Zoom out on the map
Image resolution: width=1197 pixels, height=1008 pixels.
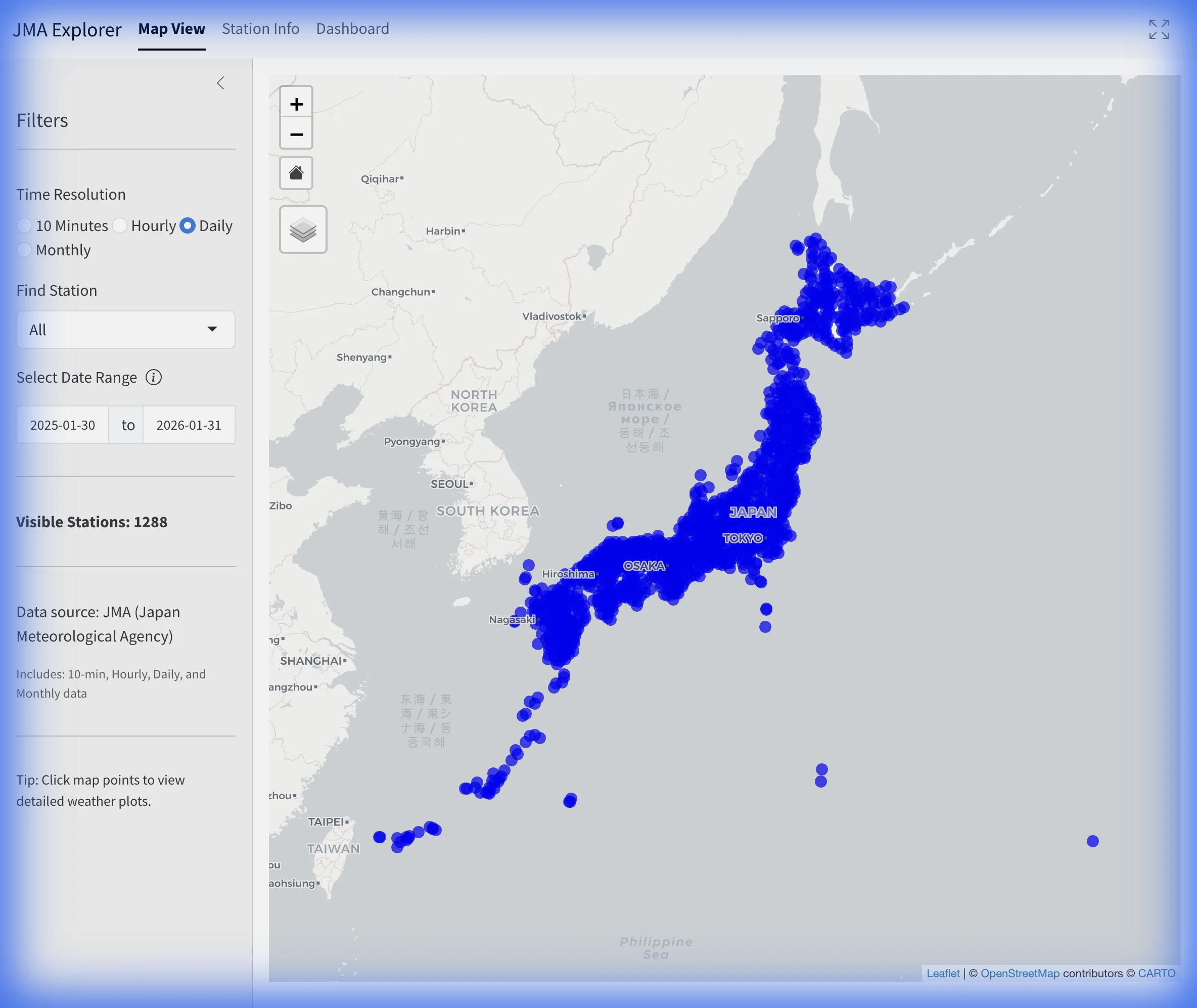[x=297, y=134]
